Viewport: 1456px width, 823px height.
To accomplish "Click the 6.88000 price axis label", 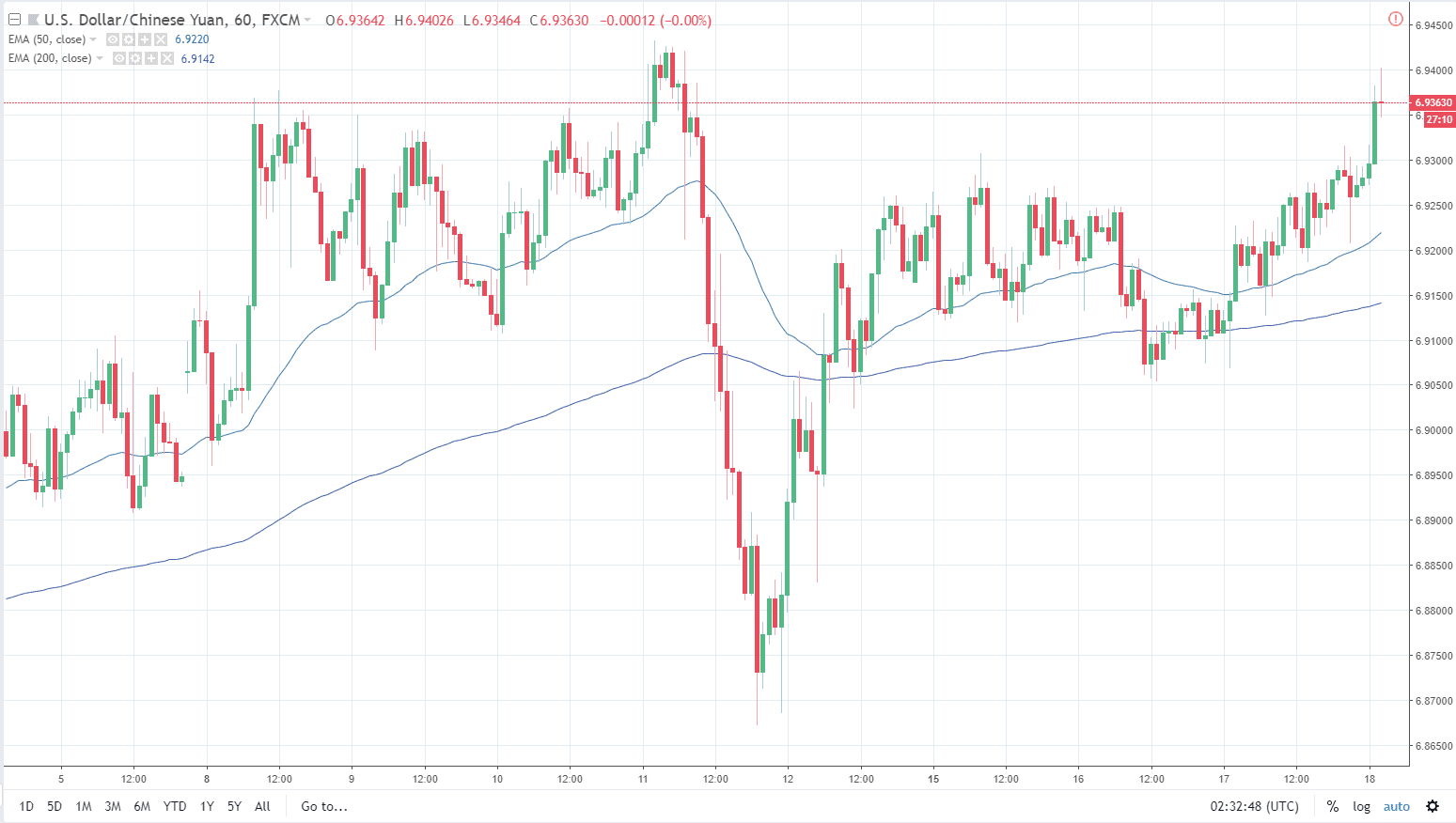I will coord(1433,611).
